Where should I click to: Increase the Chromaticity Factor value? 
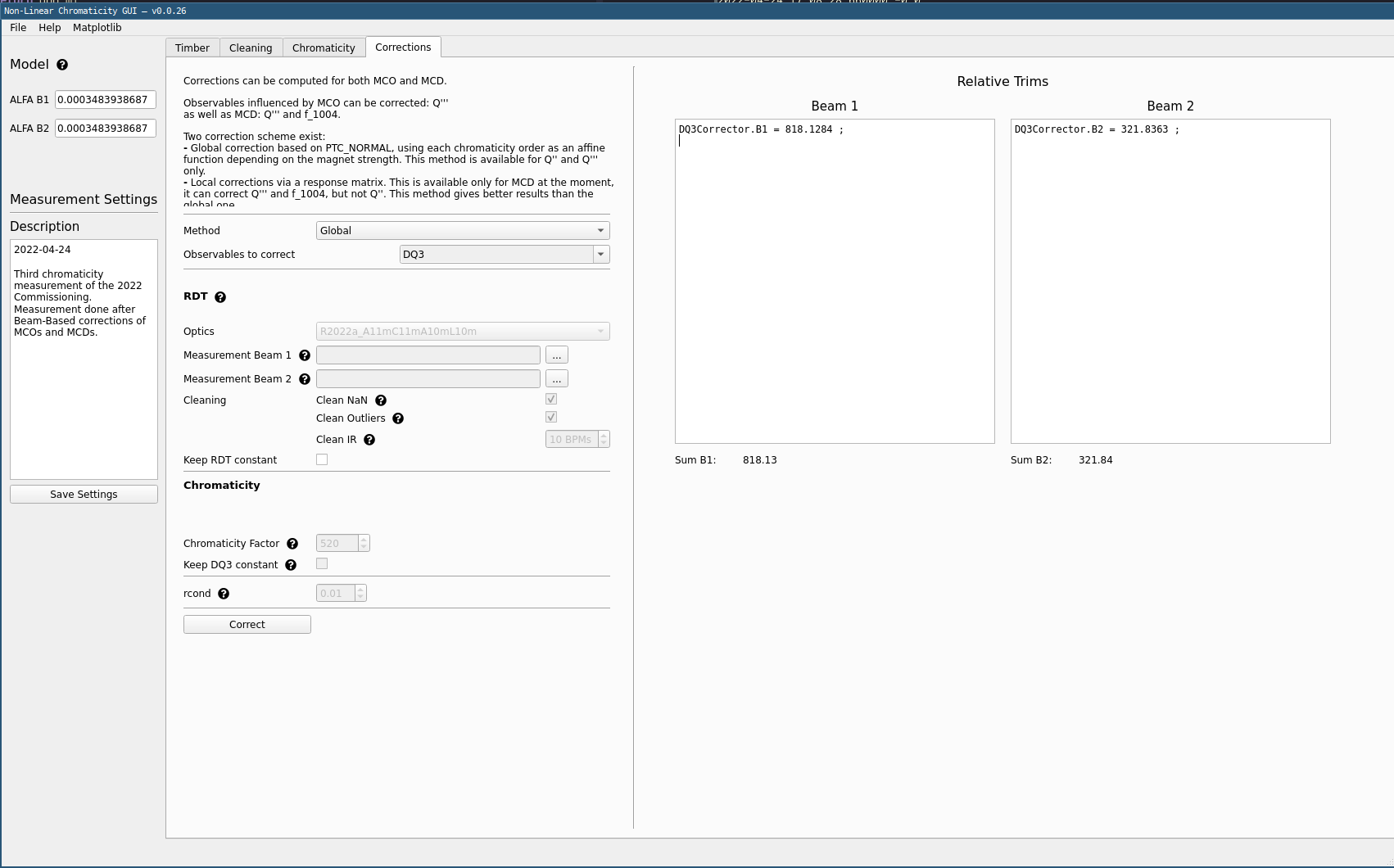364,540
